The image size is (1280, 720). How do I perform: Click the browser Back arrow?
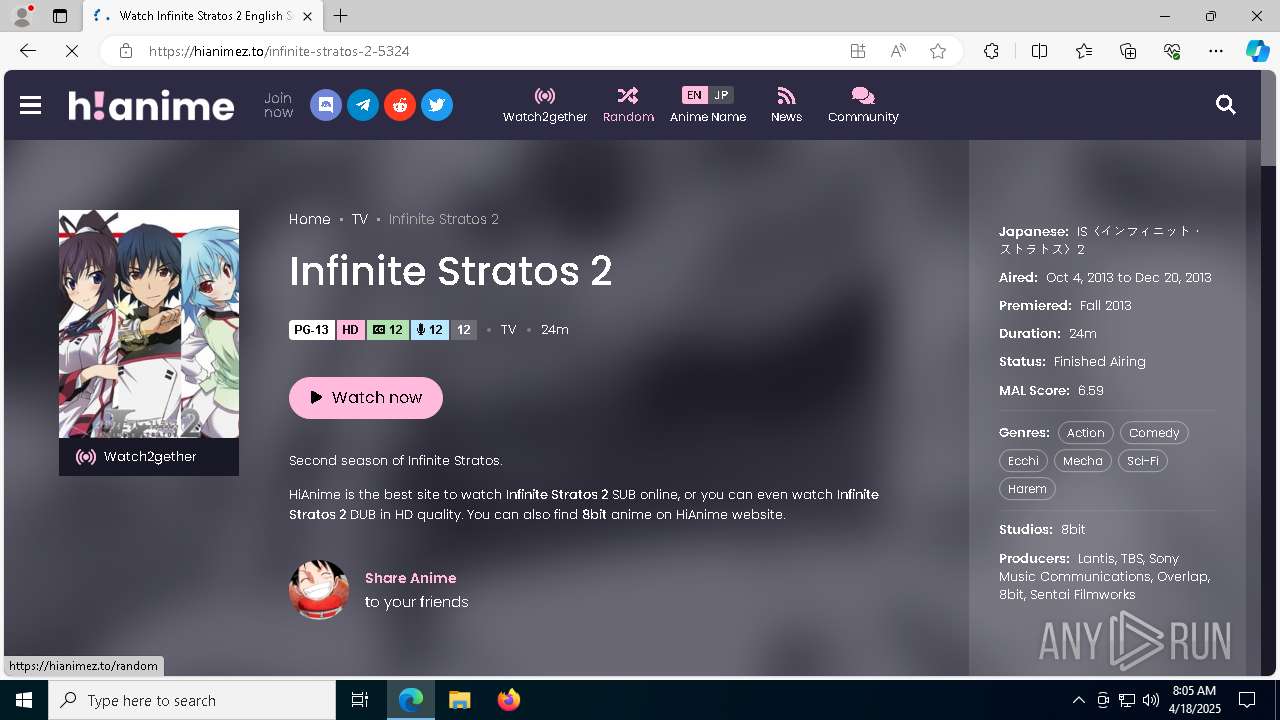point(28,51)
